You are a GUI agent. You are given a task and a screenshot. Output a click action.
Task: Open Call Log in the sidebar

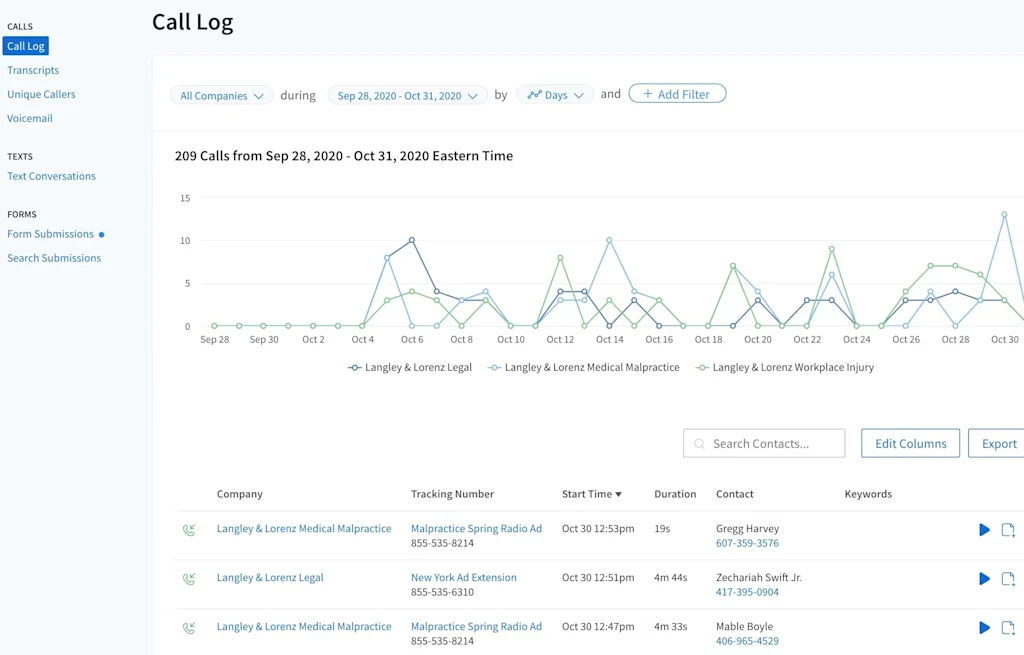pyautogui.click(x=26, y=46)
